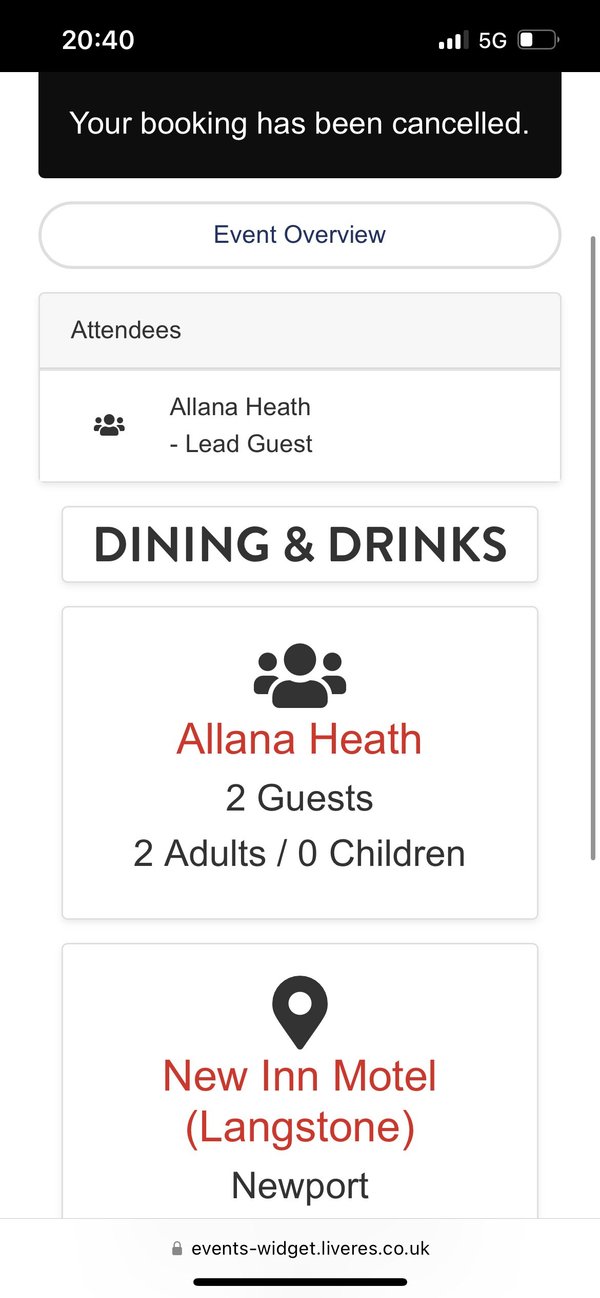Image resolution: width=600 pixels, height=1298 pixels.
Task: Tap the cellular signal bars icon
Action: pos(454,41)
